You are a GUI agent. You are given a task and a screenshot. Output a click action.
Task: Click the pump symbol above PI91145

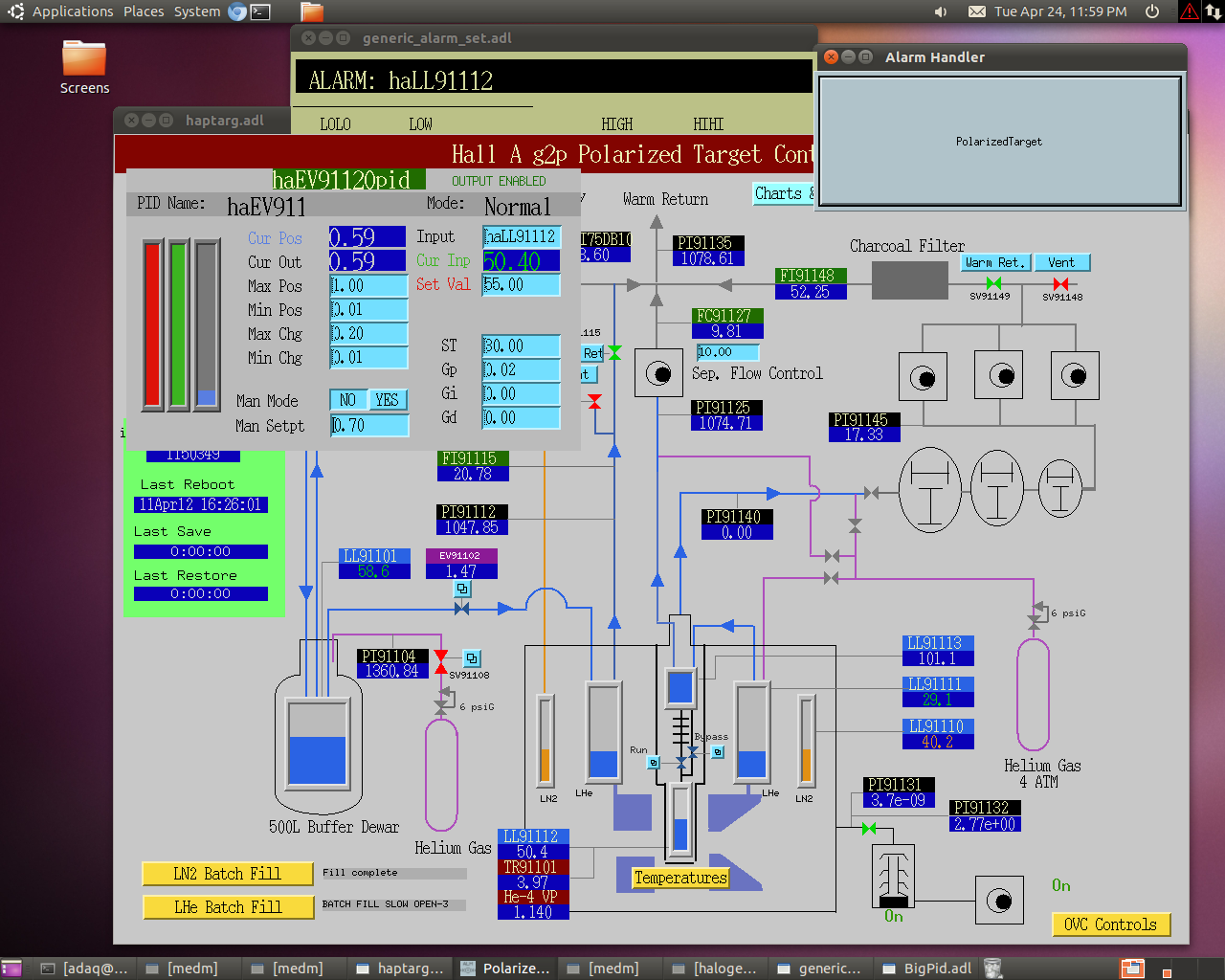click(923, 376)
